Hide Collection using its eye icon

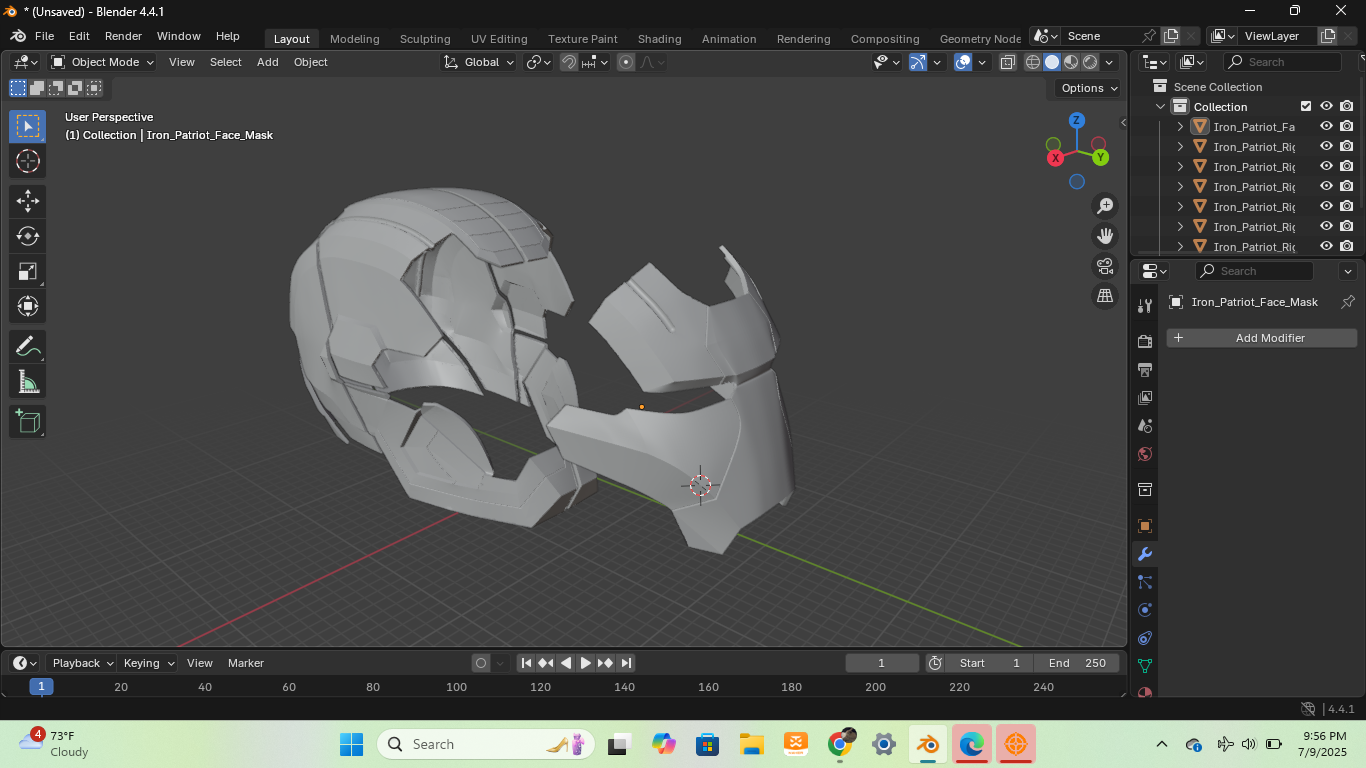(1326, 107)
